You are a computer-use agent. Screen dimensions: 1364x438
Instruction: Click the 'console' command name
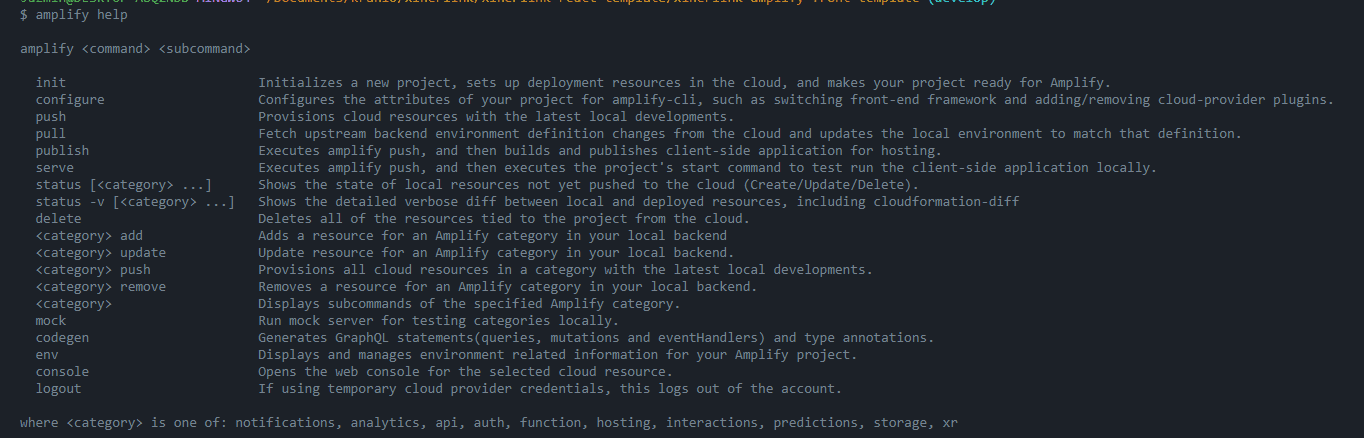point(62,372)
